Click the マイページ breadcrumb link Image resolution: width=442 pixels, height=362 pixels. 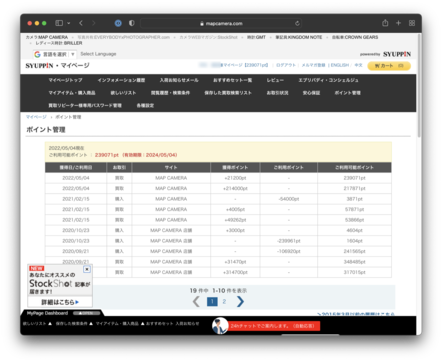click(36, 117)
